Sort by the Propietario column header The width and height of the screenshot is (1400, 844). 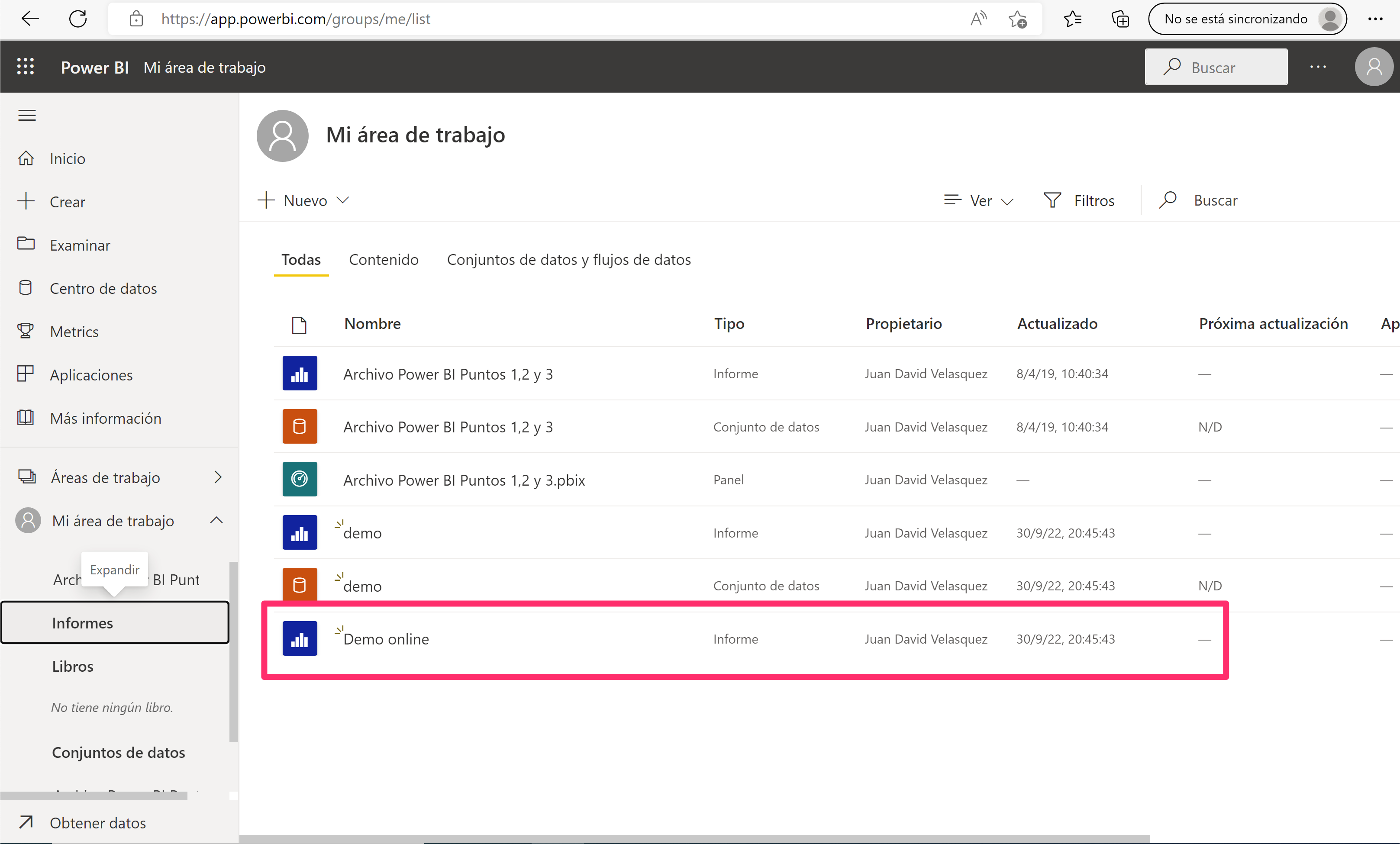click(x=903, y=324)
